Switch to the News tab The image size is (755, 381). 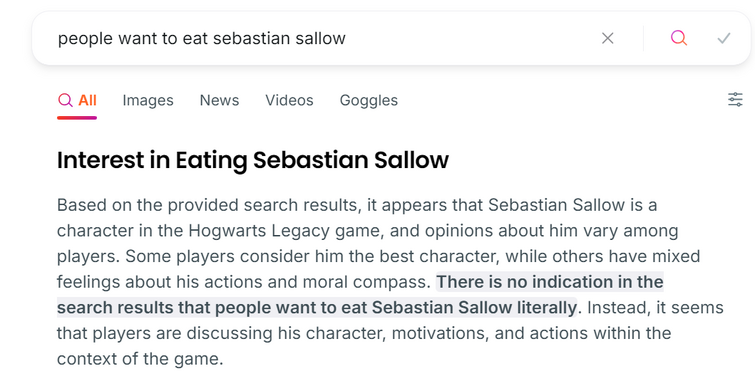(x=219, y=100)
